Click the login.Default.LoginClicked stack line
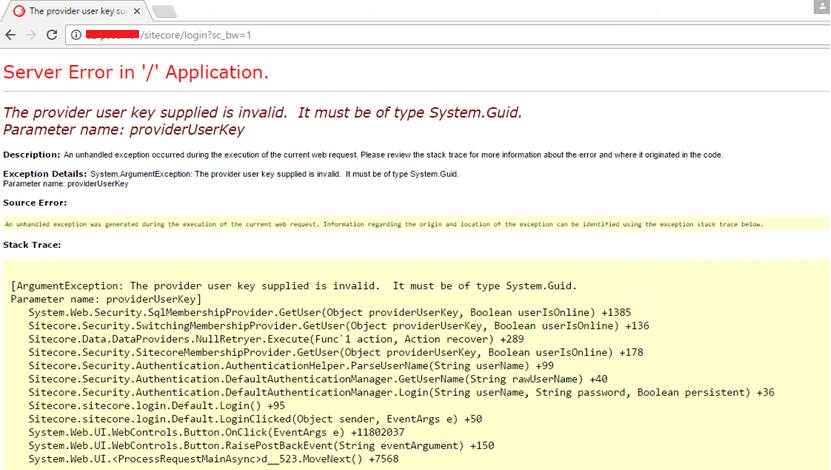Image resolution: width=831 pixels, height=470 pixels. click(x=255, y=419)
